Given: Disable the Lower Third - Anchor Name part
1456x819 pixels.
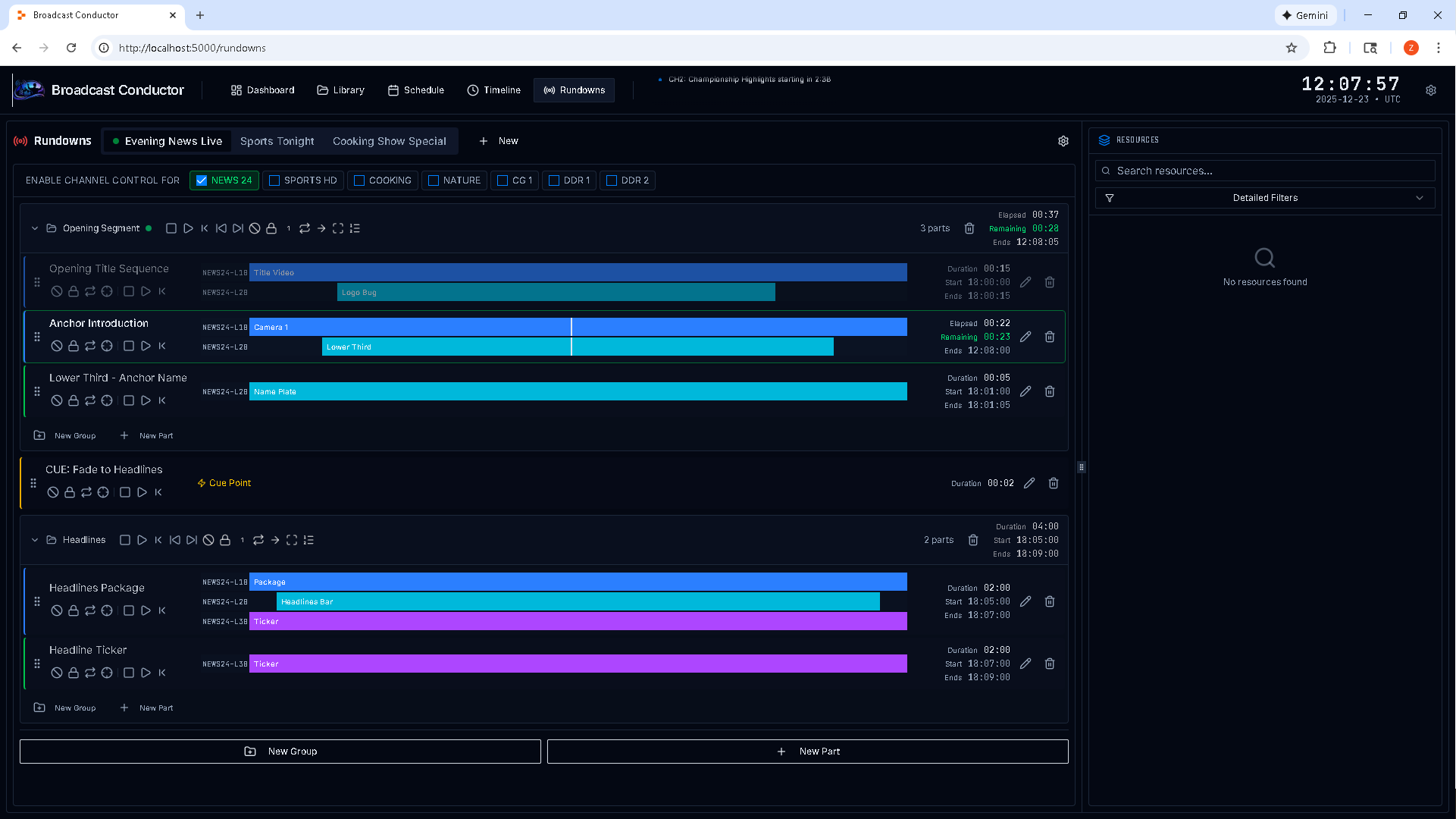Looking at the screenshot, I should (x=57, y=400).
